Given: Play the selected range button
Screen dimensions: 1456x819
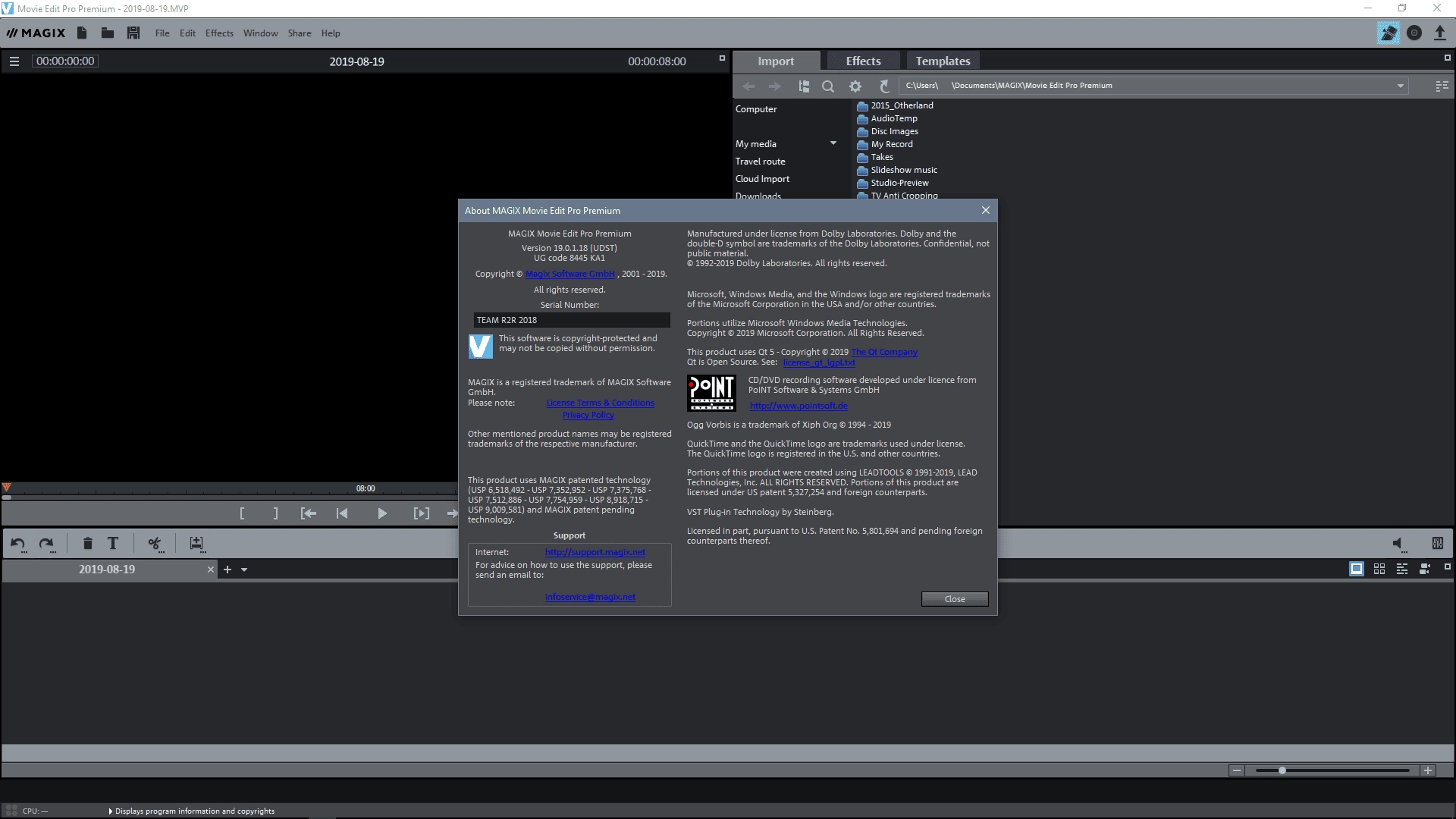Looking at the screenshot, I should 422,513.
